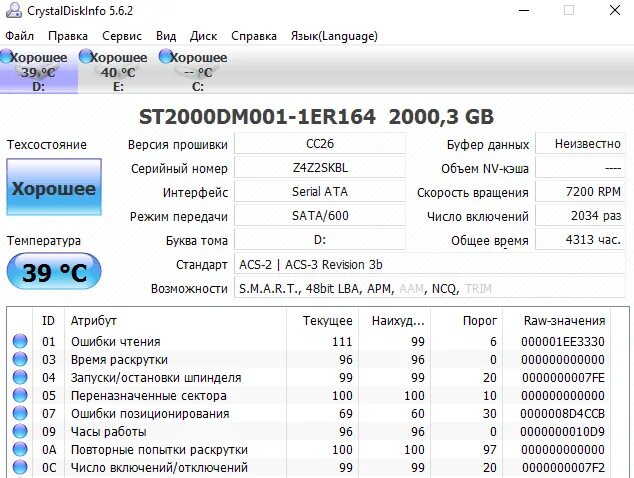Viewport: 634px width, 478px height.
Task: Click the drive model title ST2000DM001-1ER164
Action: click(258, 117)
